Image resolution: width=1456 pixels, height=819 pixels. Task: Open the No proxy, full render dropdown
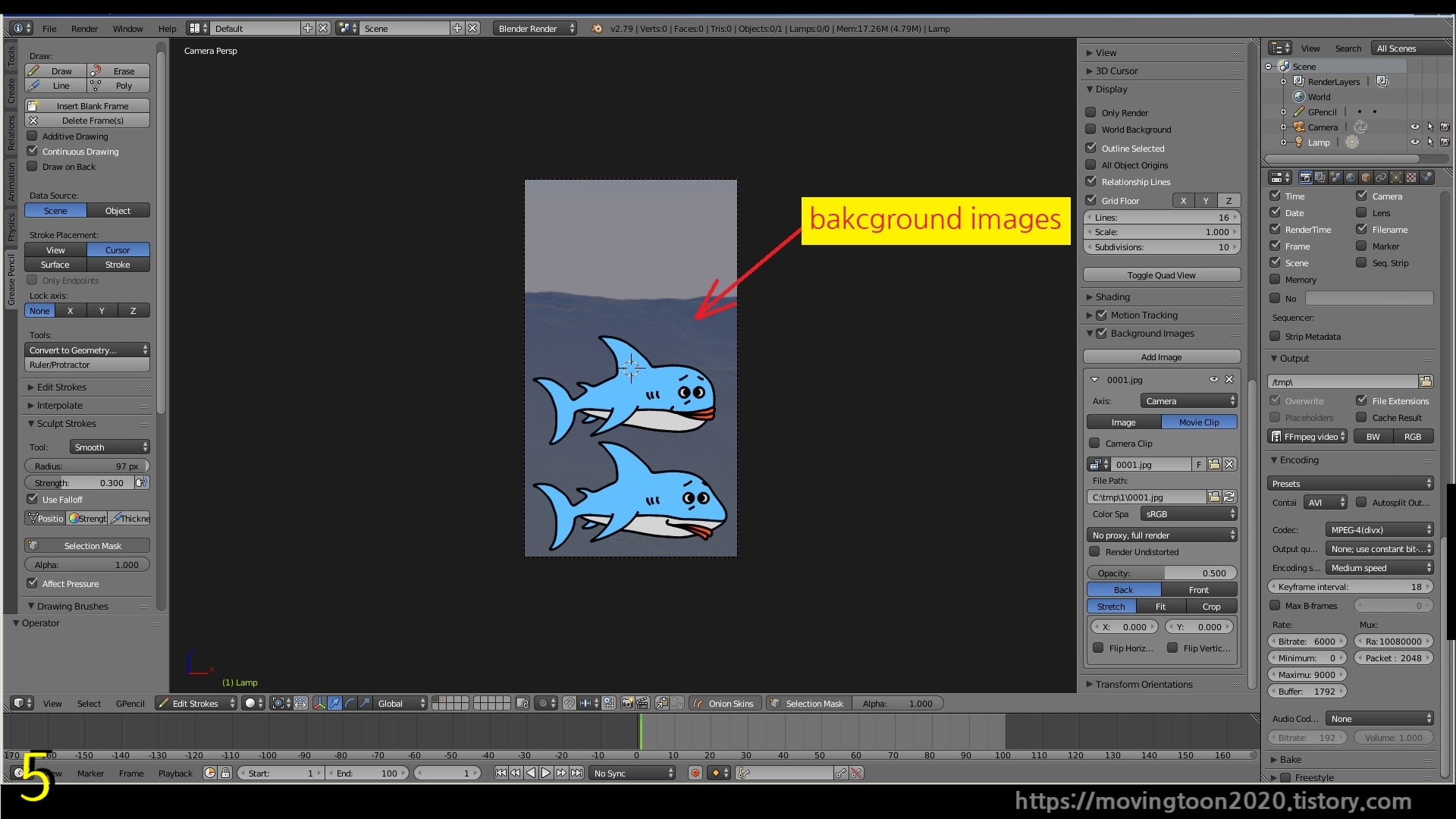coord(1162,535)
